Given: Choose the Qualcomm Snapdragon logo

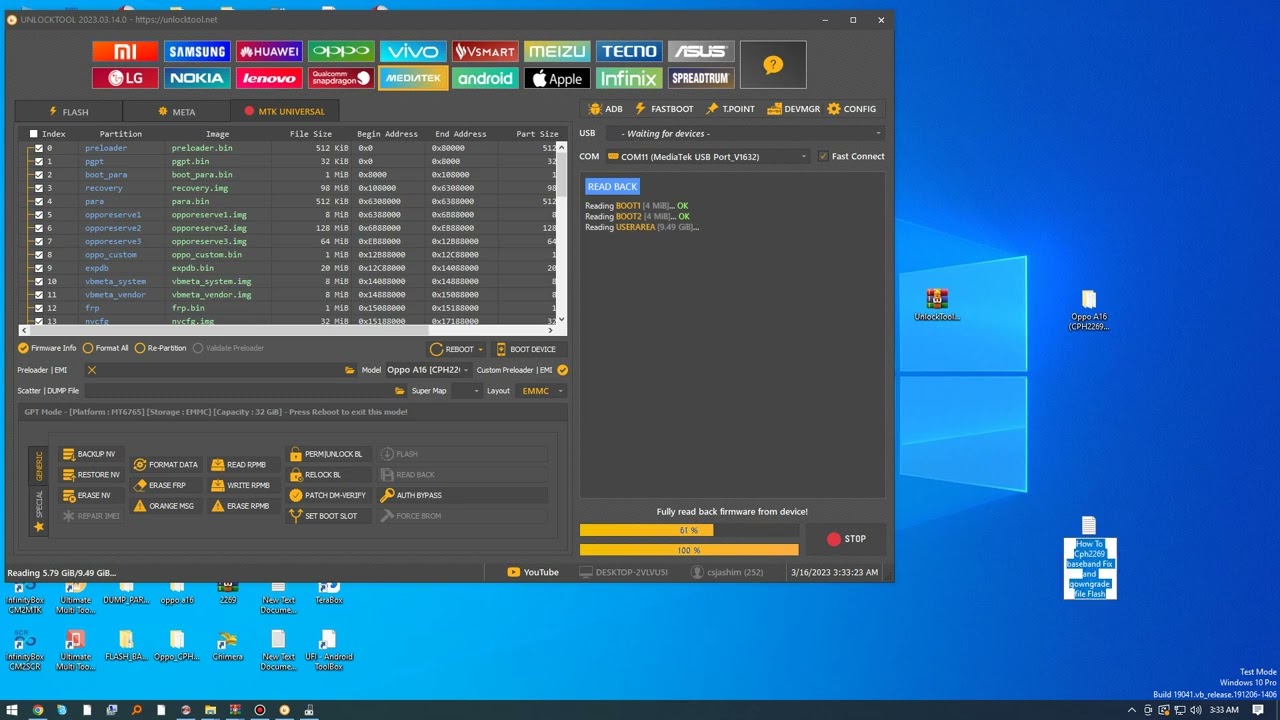Looking at the screenshot, I should [341, 78].
